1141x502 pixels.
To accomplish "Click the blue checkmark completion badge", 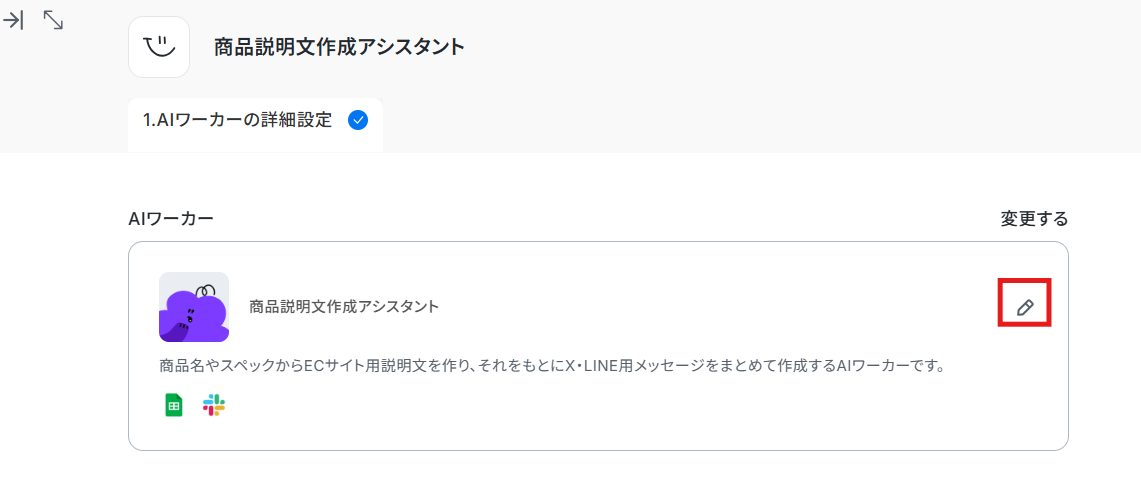I will coord(357,121).
